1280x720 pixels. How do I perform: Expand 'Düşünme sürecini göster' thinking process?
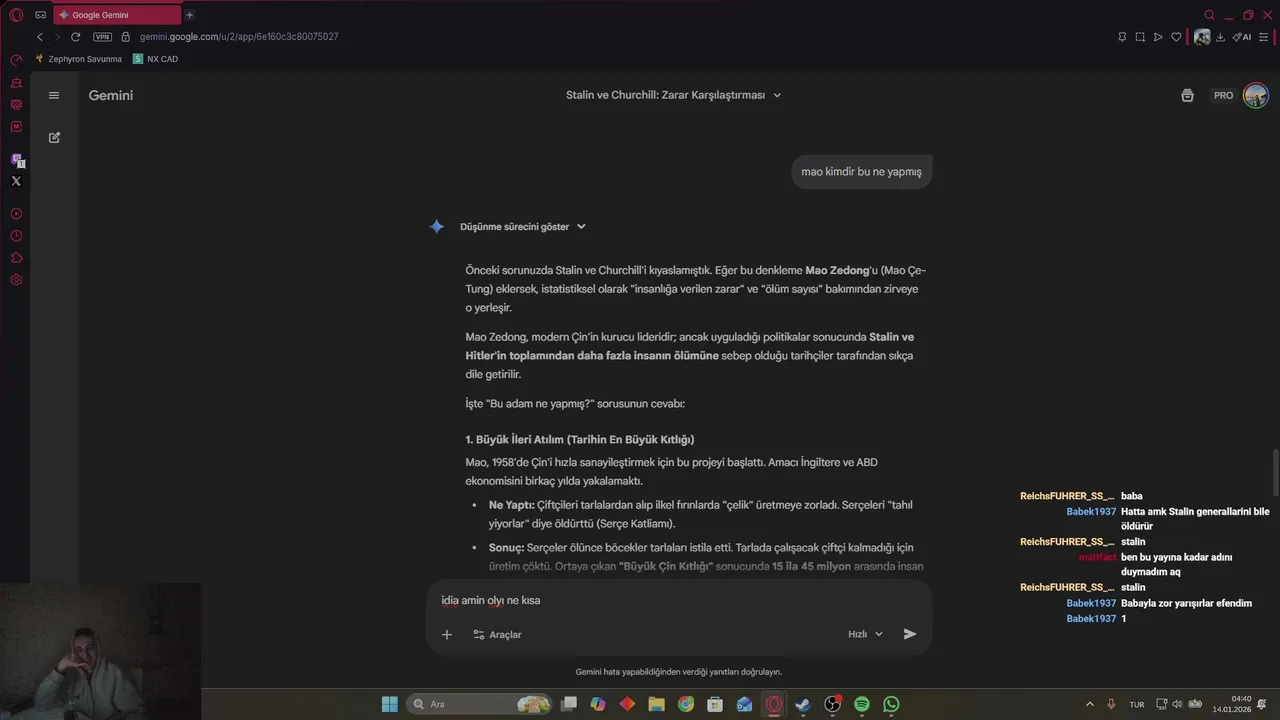(523, 227)
